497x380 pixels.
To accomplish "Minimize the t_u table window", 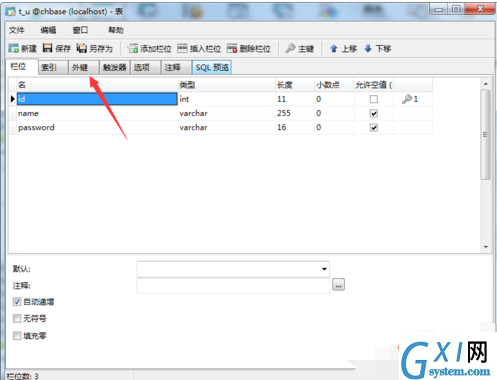I will click(439, 9).
